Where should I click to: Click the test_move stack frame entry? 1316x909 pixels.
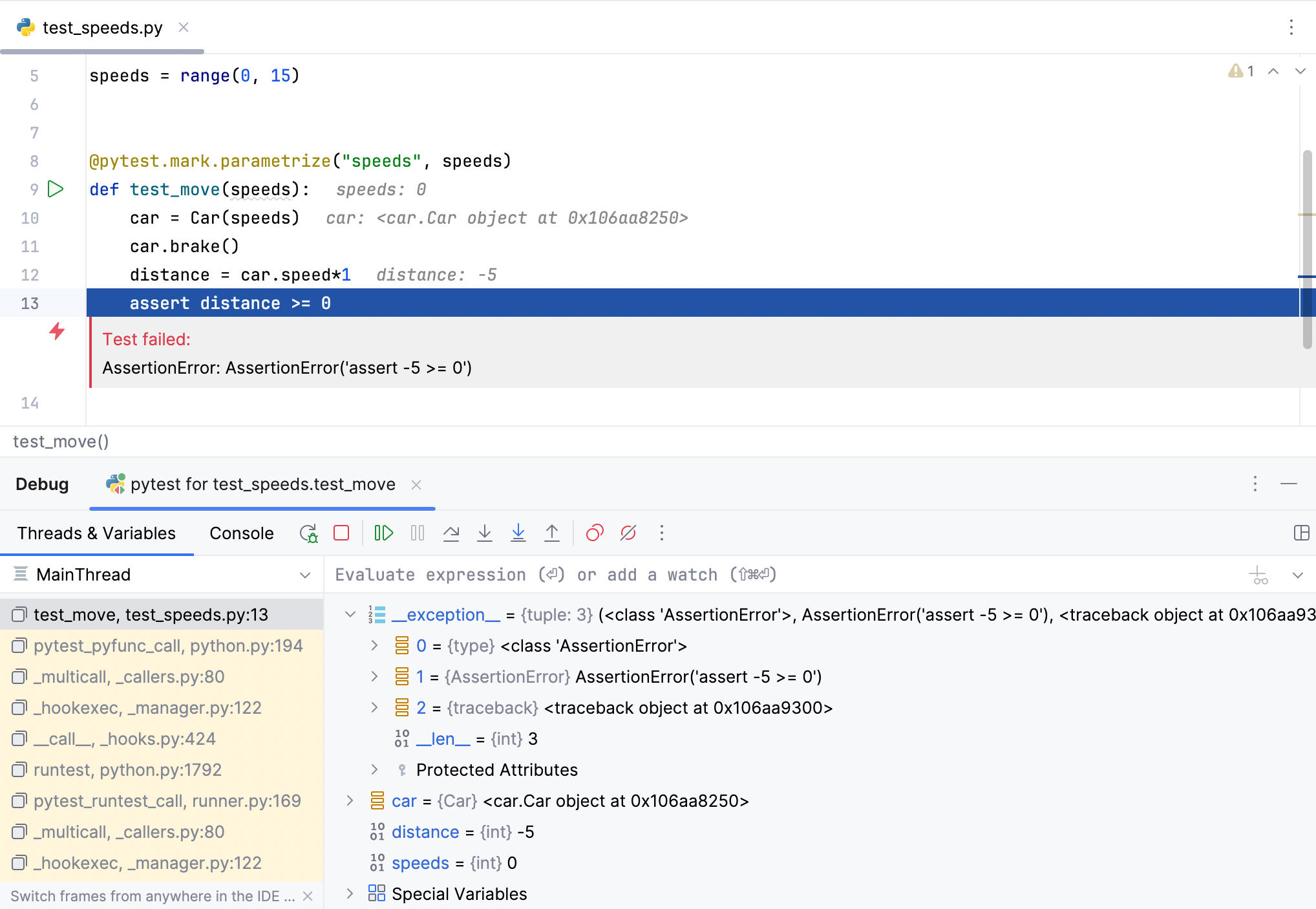coord(152,614)
